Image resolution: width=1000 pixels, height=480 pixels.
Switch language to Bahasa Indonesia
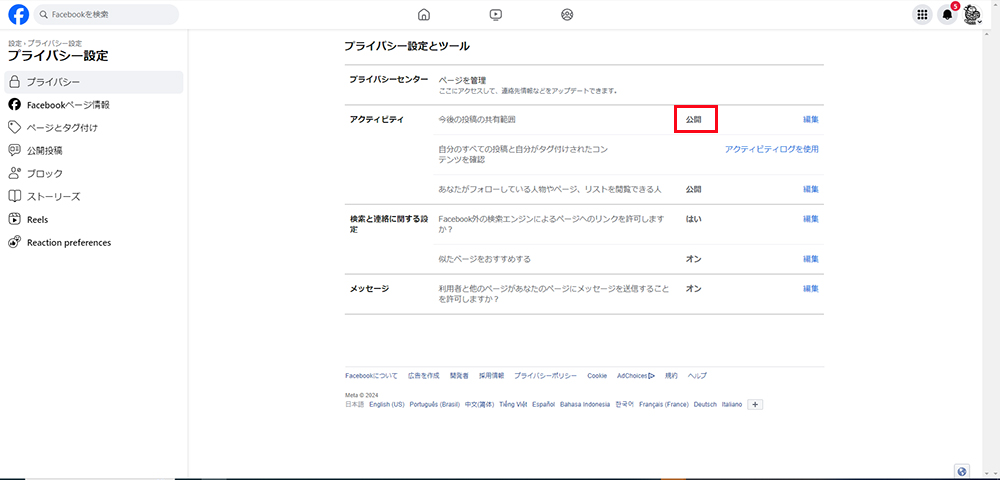click(585, 405)
